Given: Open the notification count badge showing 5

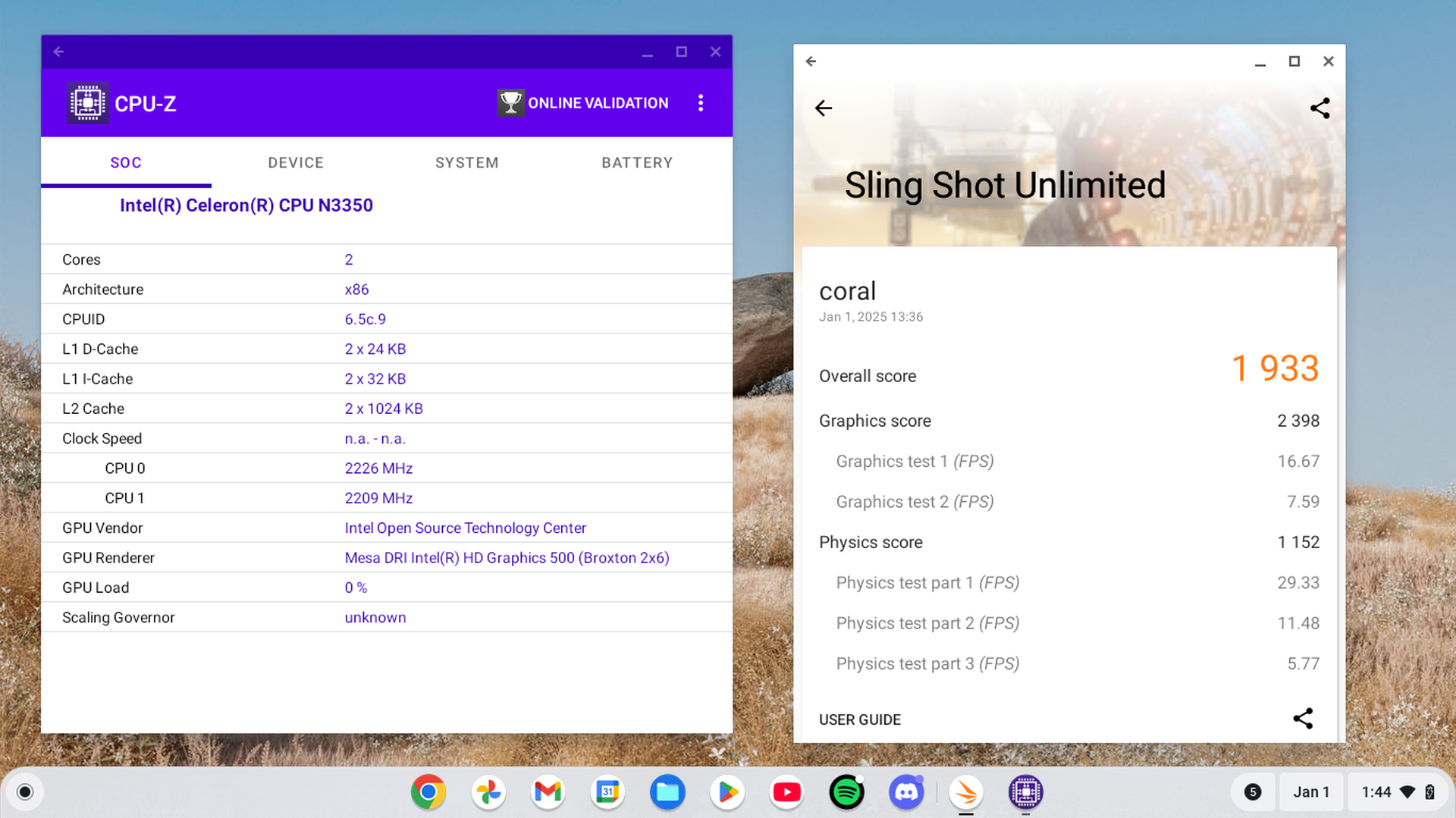Looking at the screenshot, I should [1253, 792].
